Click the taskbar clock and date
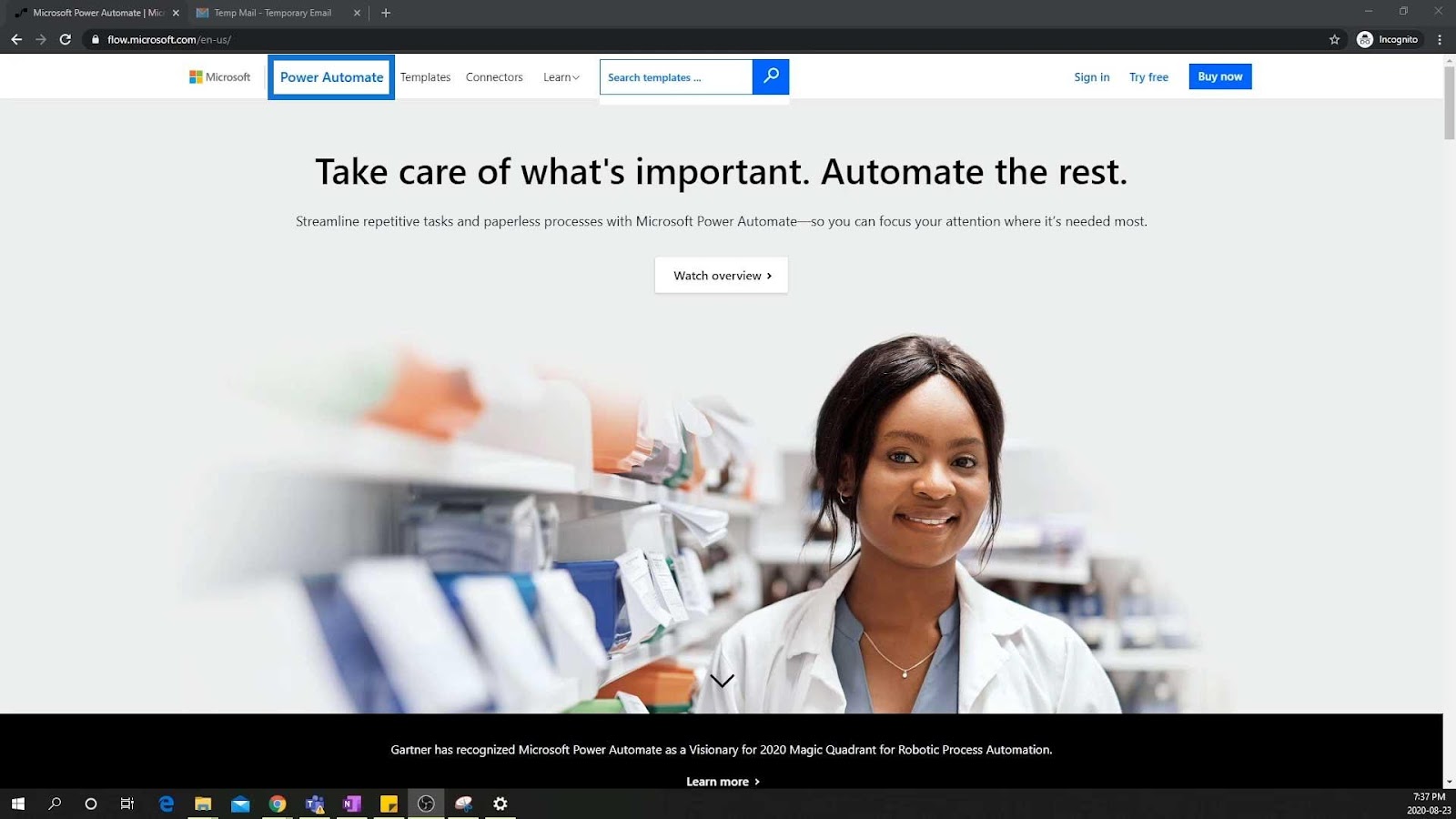 1429,804
